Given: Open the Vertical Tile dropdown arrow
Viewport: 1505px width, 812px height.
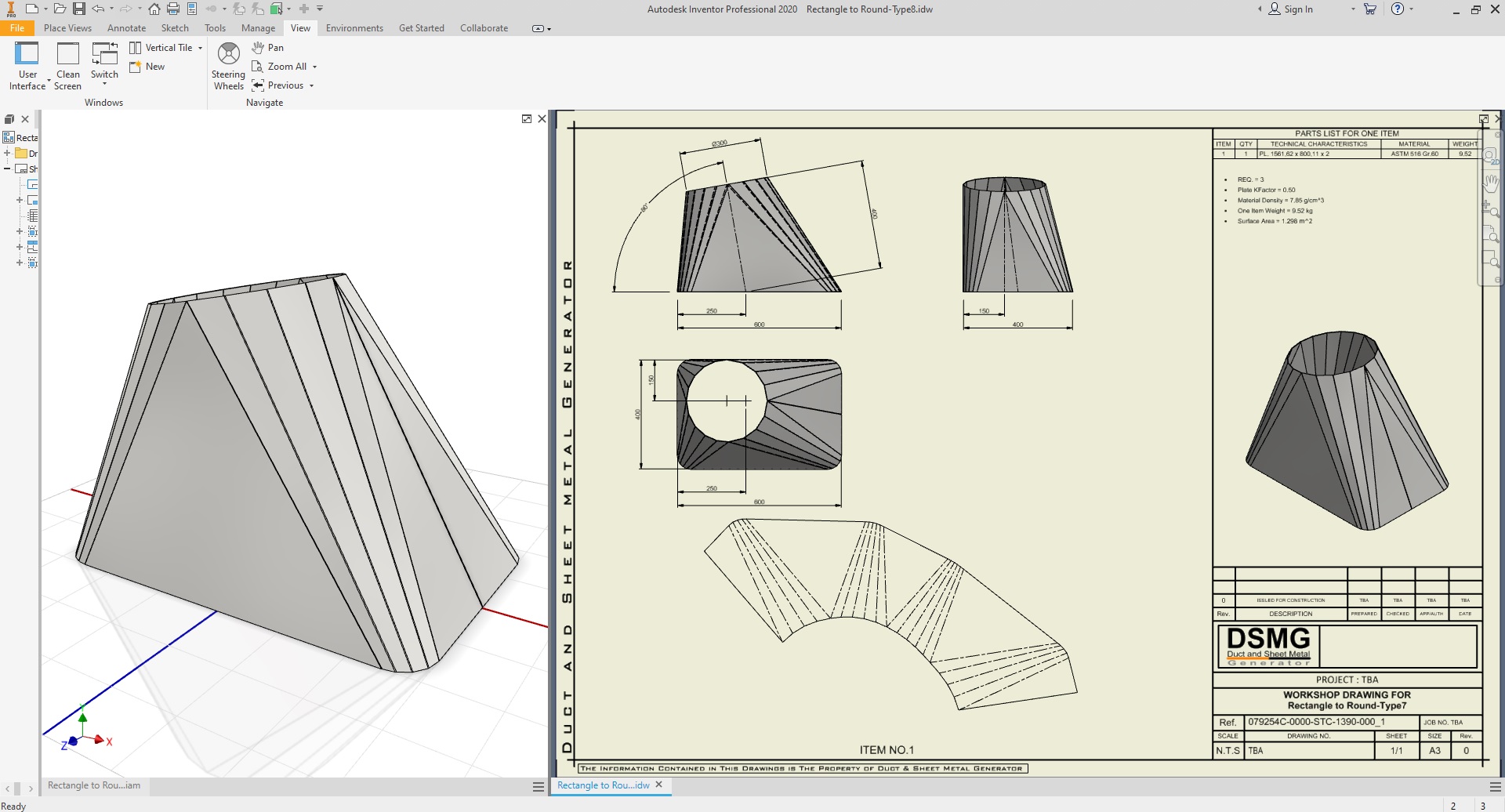Looking at the screenshot, I should [x=201, y=48].
